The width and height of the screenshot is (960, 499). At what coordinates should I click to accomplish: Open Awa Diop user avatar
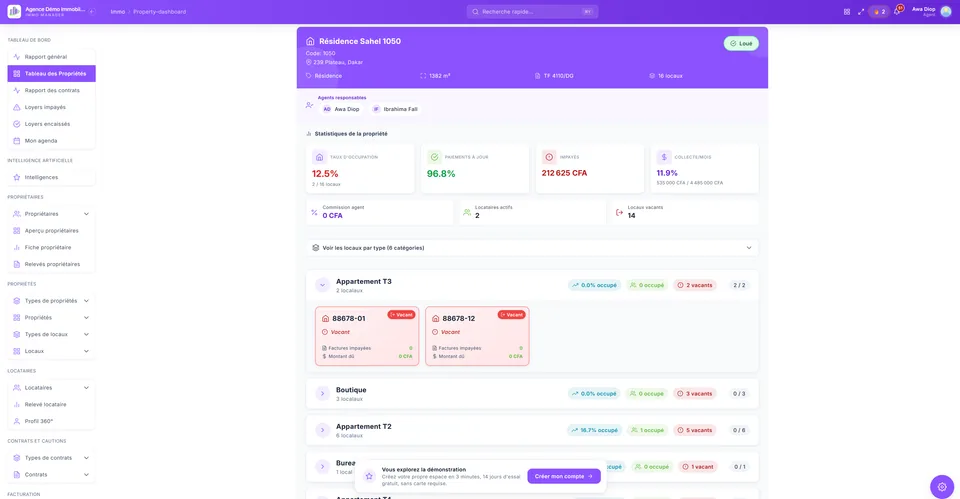pyautogui.click(x=946, y=12)
